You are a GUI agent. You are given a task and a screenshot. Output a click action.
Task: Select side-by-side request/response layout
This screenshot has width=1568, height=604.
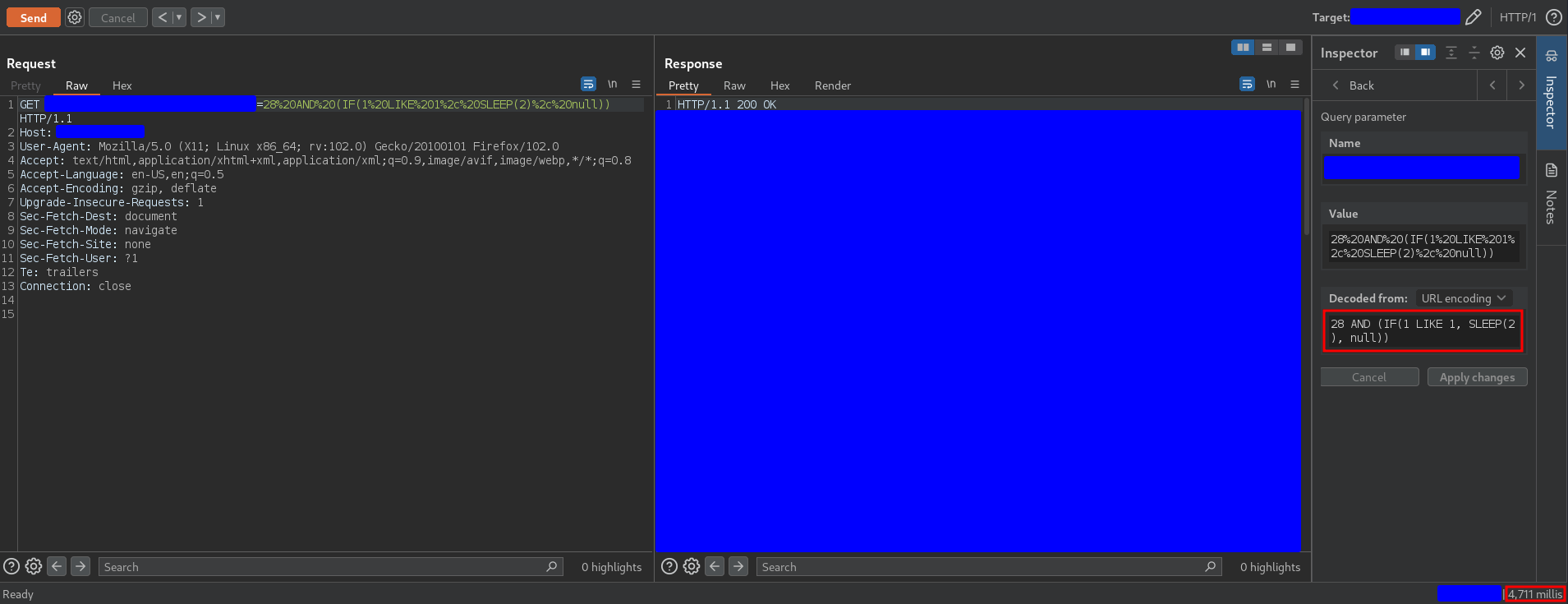(1243, 48)
